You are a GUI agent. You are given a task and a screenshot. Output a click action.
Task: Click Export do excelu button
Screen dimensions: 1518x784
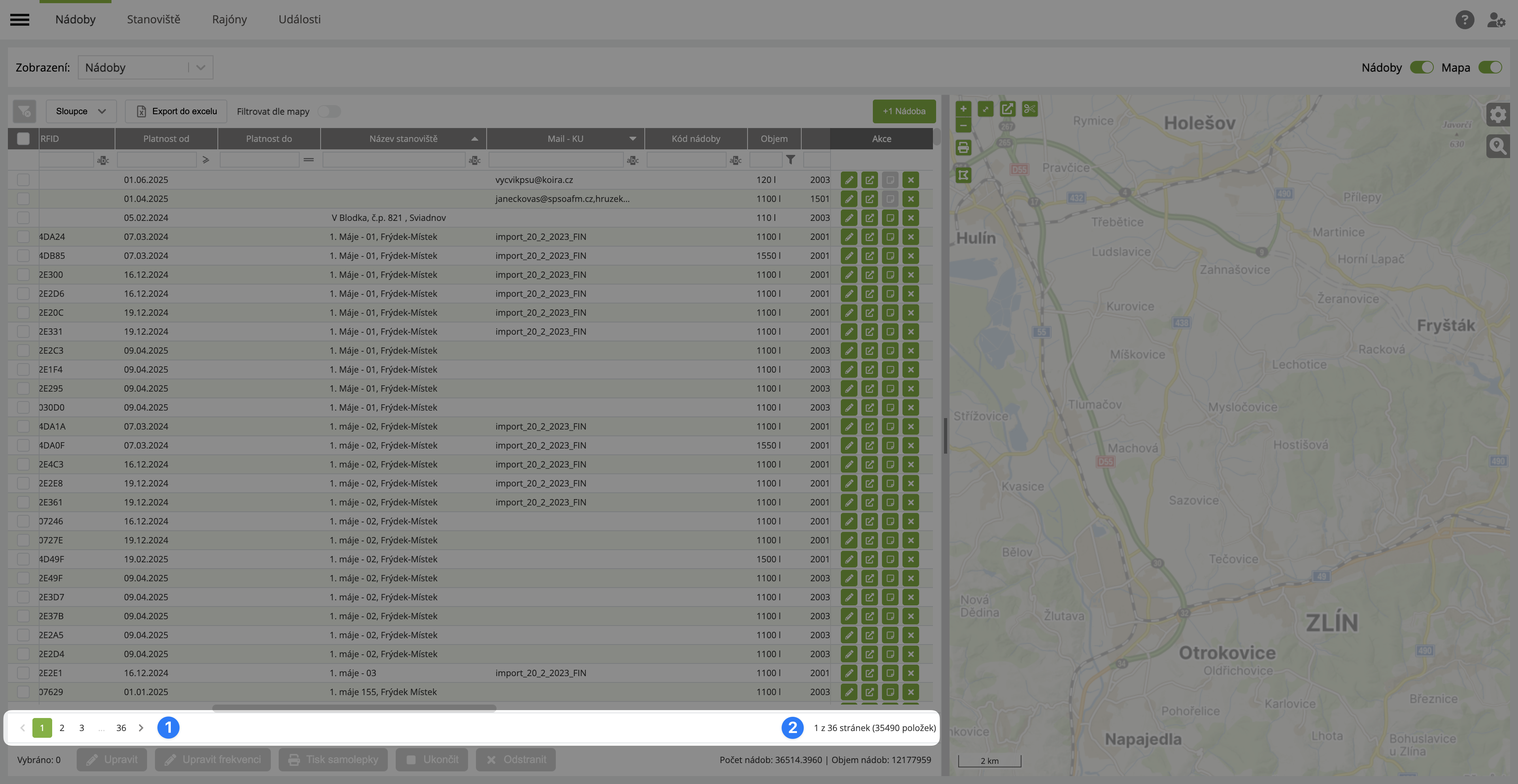click(x=176, y=111)
